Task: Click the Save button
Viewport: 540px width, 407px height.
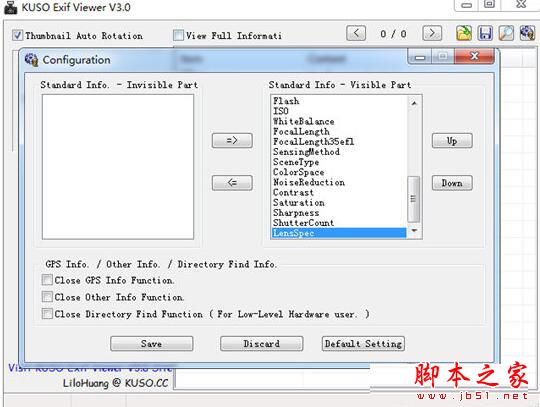Action: coord(152,344)
